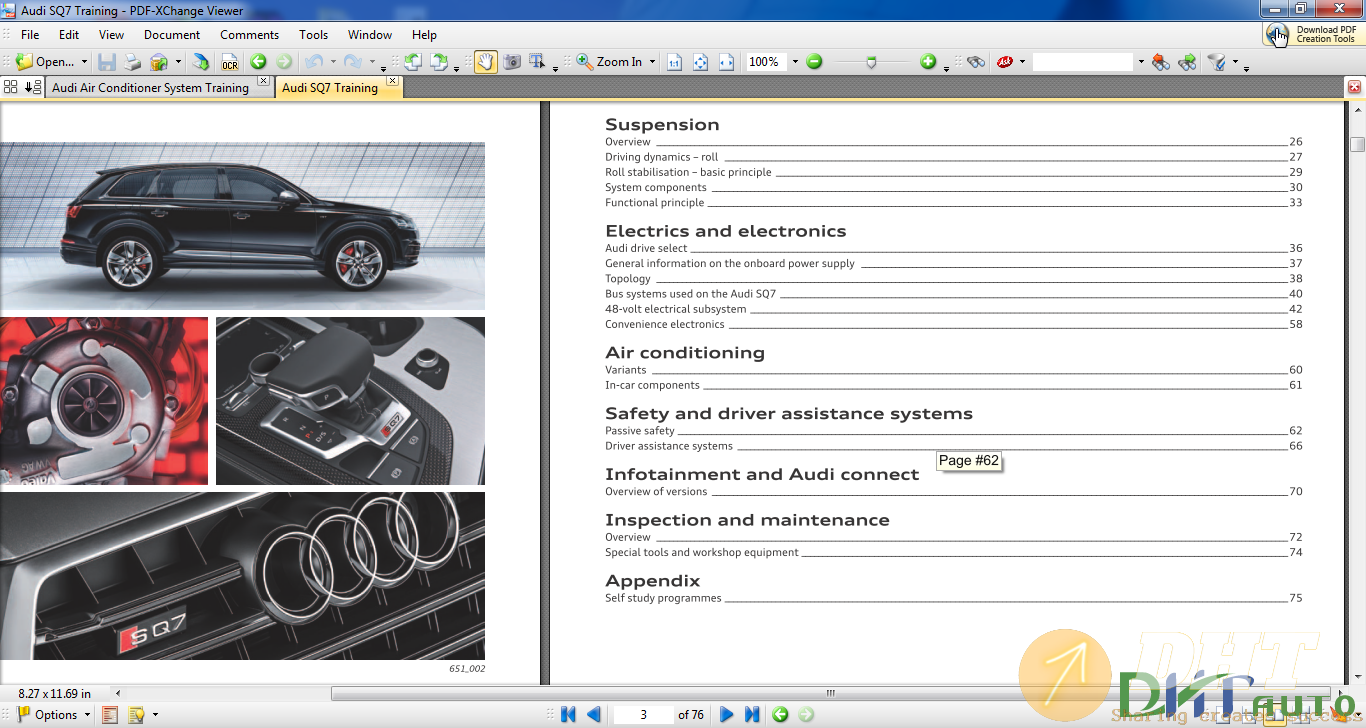This screenshot has height=728, width=1366.
Task: Click the Redo icon
Action: tap(353, 62)
